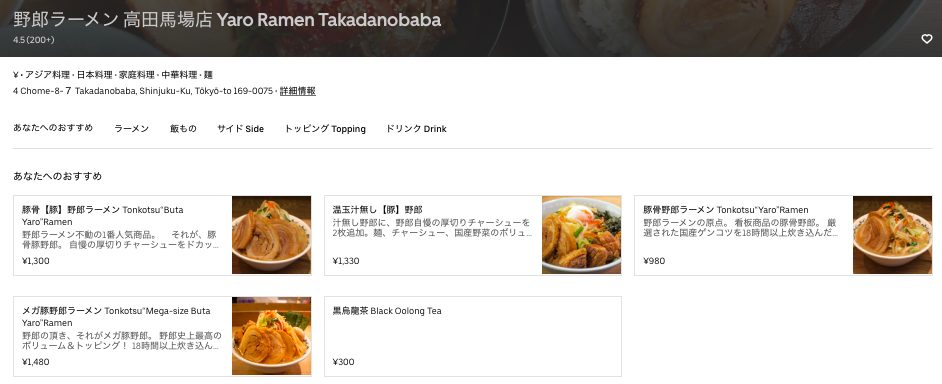This screenshot has width=942, height=384.
Task: Select the Black Oolong Tea item card
Action: click(473, 337)
